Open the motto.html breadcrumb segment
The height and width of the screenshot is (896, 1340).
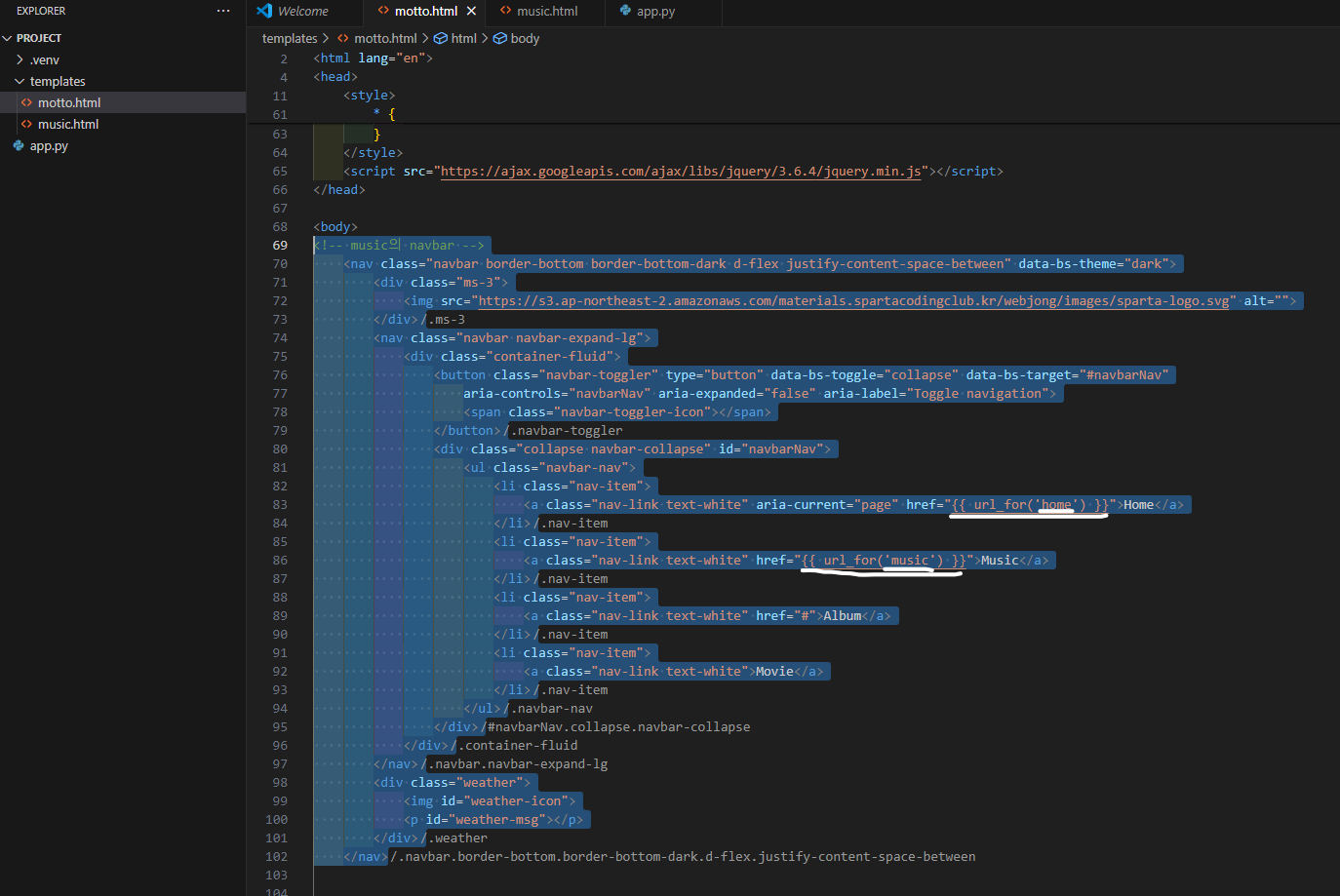tap(385, 39)
